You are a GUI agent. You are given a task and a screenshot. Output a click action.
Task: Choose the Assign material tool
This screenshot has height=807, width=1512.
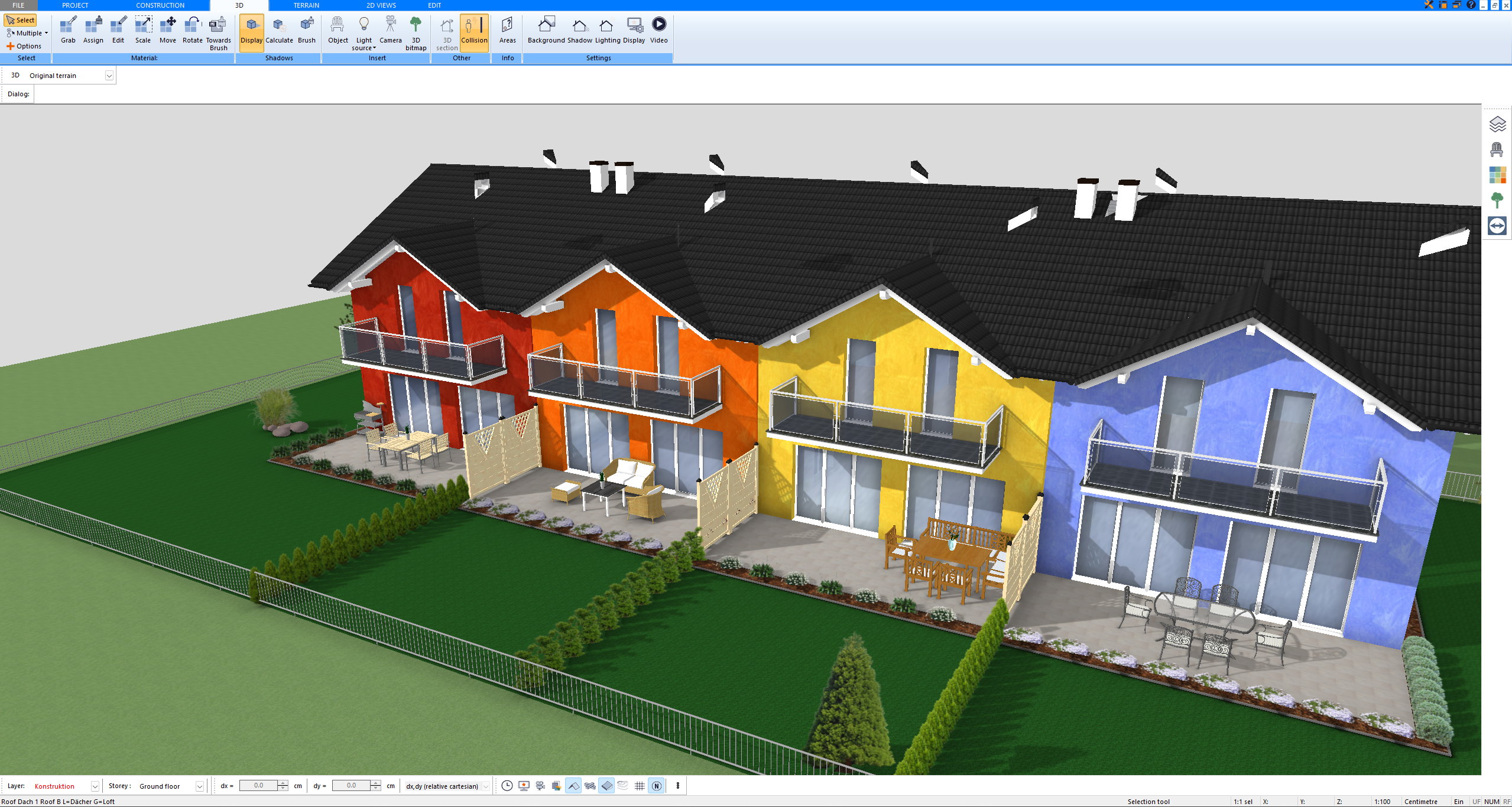pyautogui.click(x=93, y=31)
